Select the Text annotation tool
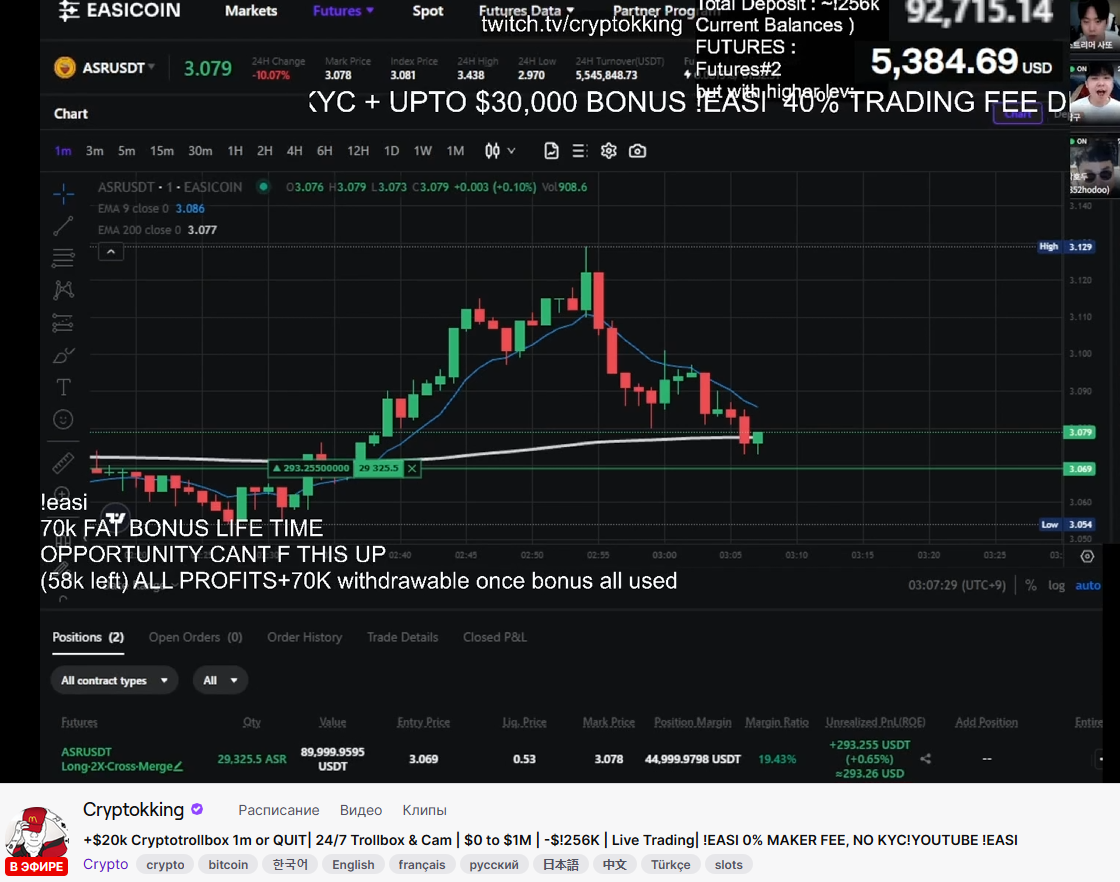The height and width of the screenshot is (882, 1120). (64, 387)
